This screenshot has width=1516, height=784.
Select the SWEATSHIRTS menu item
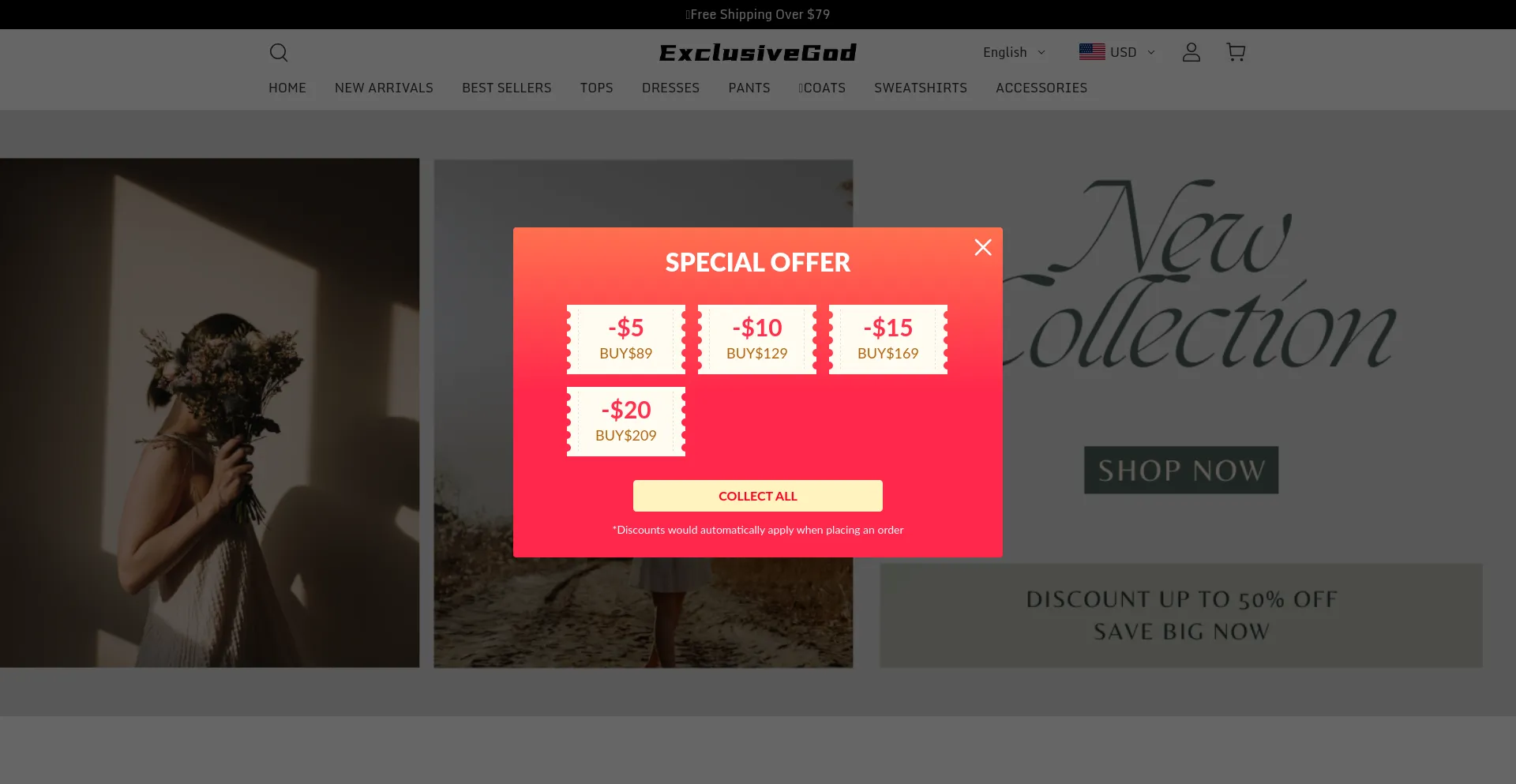coord(921,88)
